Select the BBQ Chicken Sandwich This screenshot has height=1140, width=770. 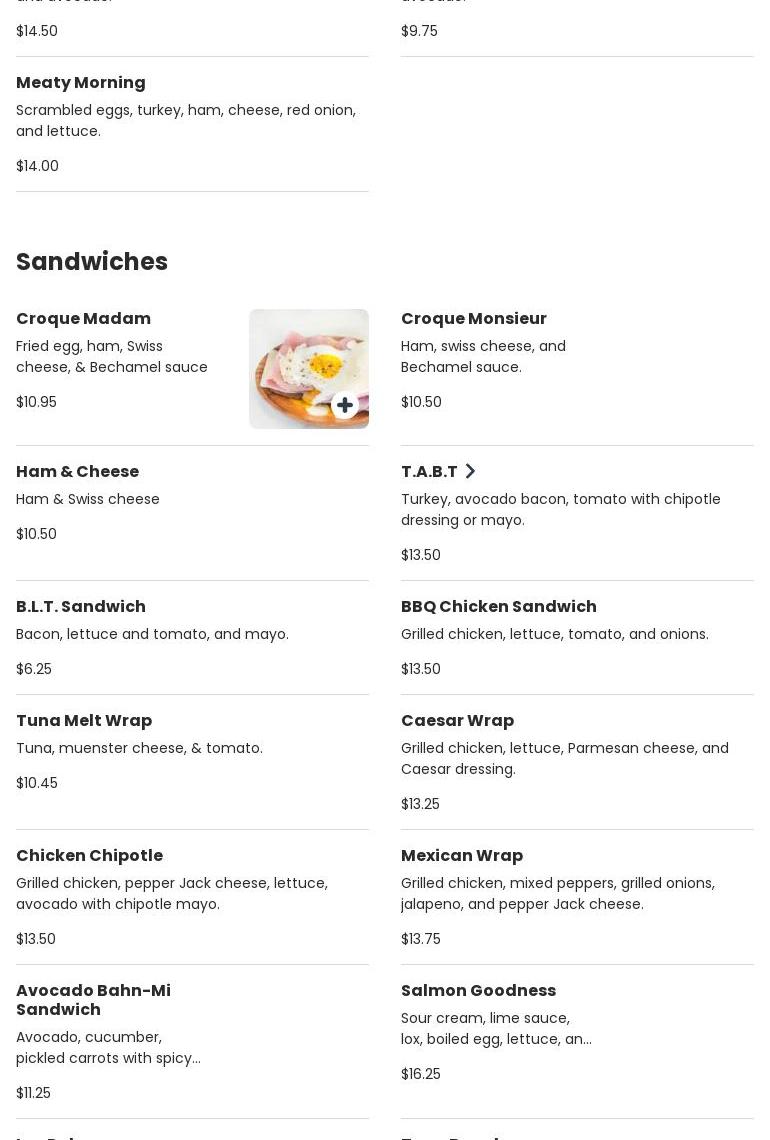point(577,638)
